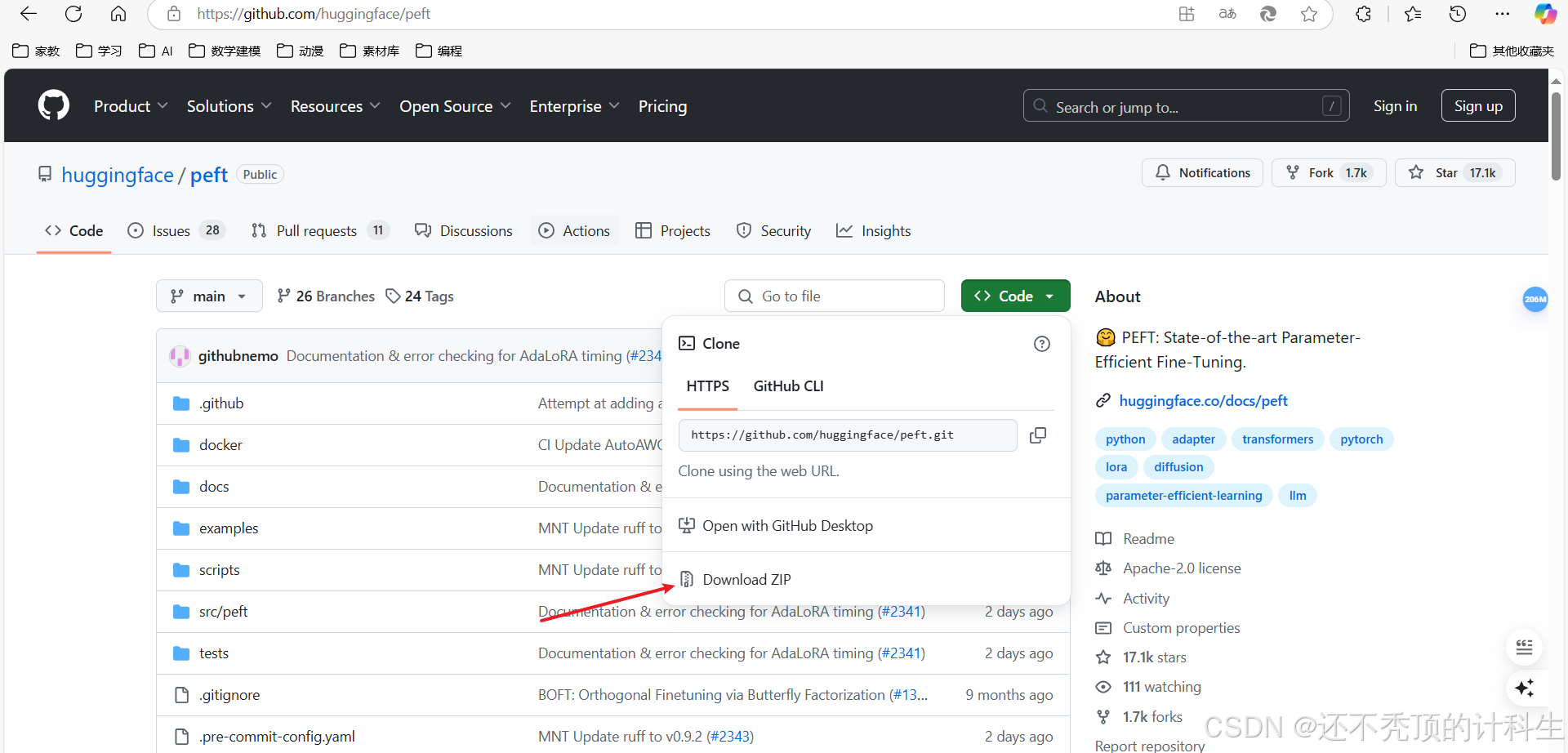This screenshot has height=753, width=1568.
Task: Click the Apache-2.0 license link
Action: (1182, 568)
